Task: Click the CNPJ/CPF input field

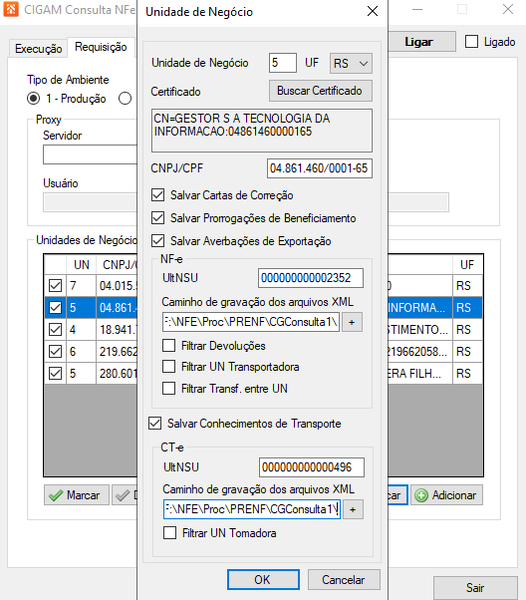Action: 319,168
